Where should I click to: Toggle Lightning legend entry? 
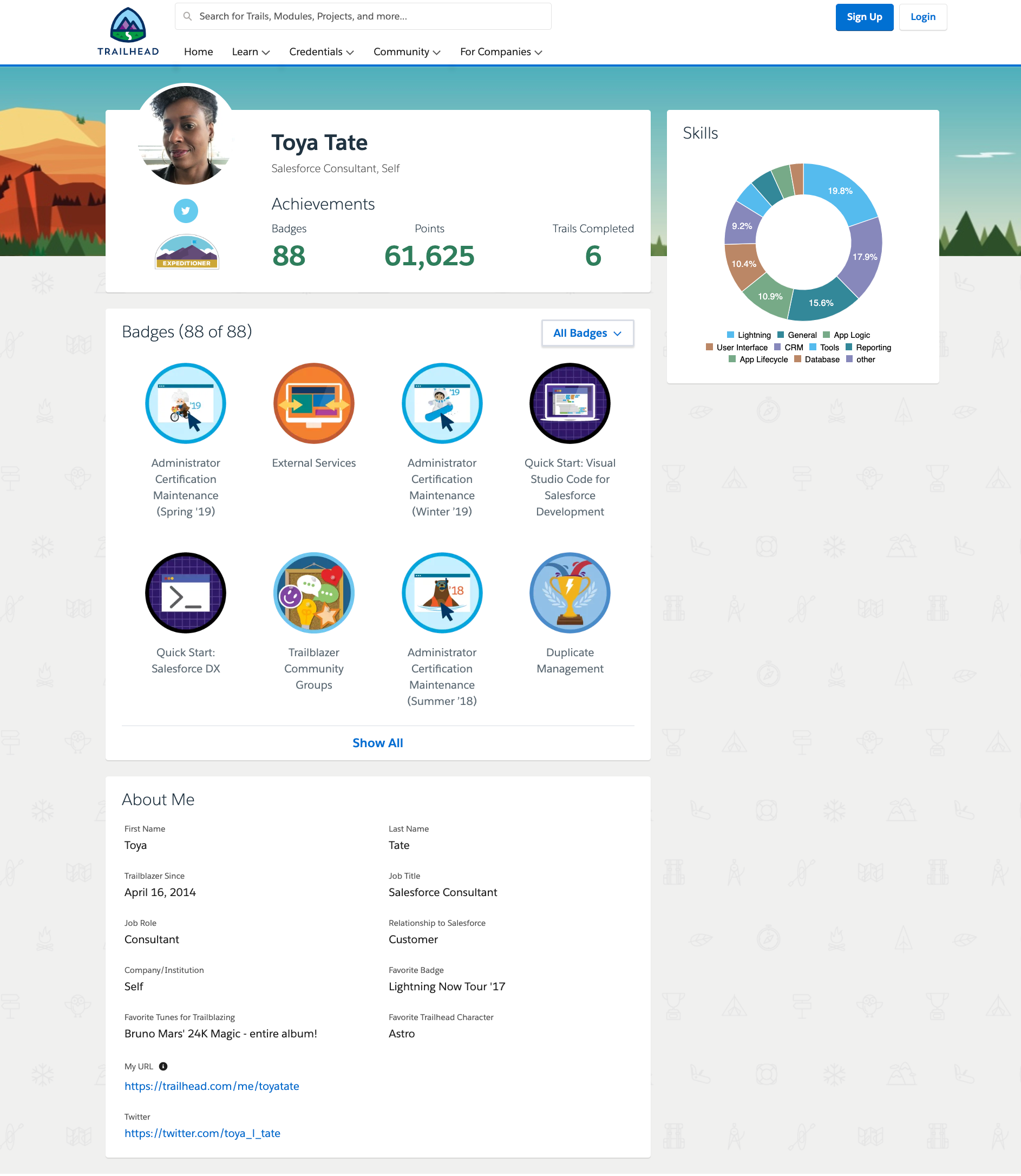point(749,335)
